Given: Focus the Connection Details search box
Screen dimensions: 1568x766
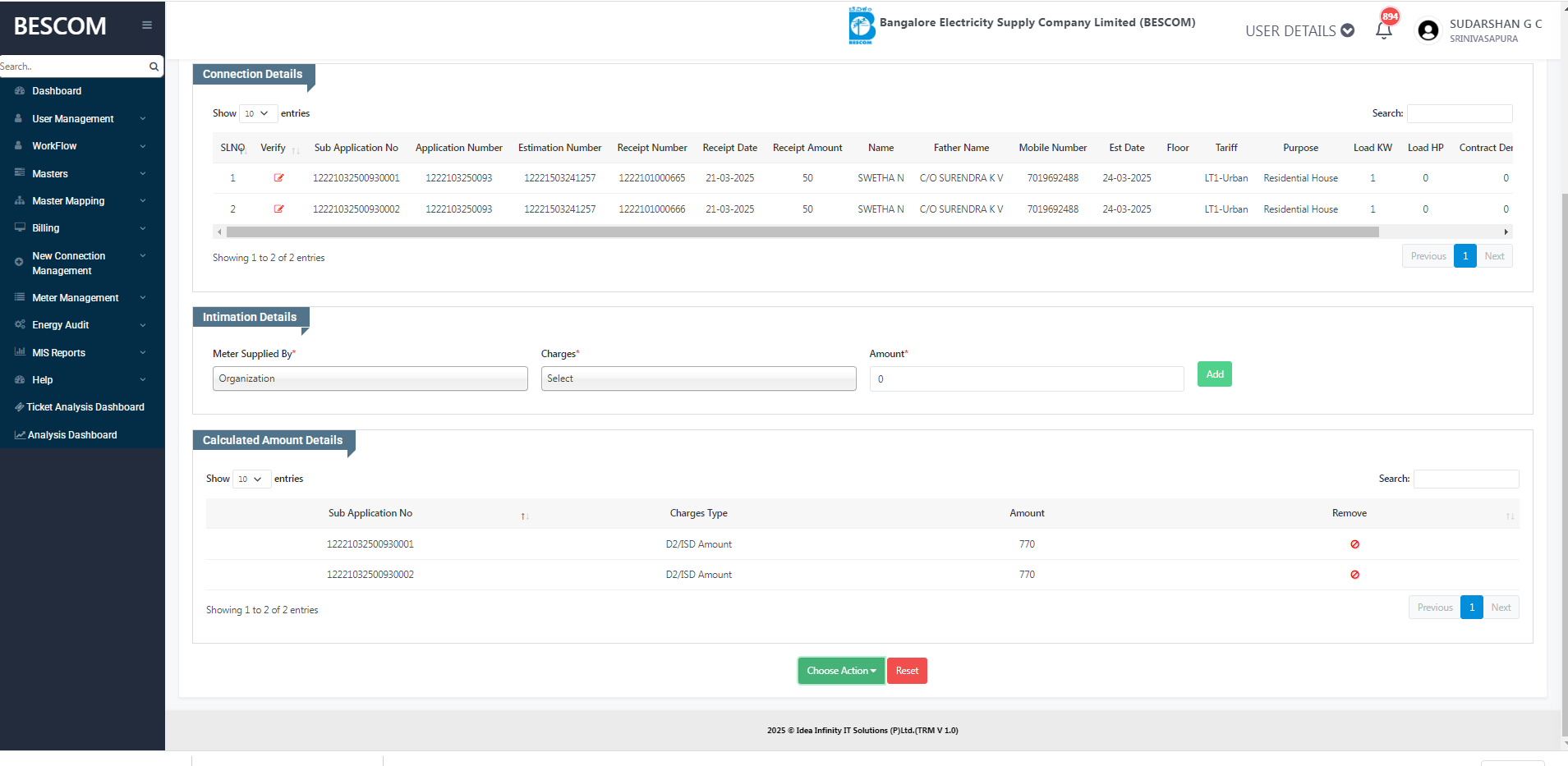Looking at the screenshot, I should 1460,113.
